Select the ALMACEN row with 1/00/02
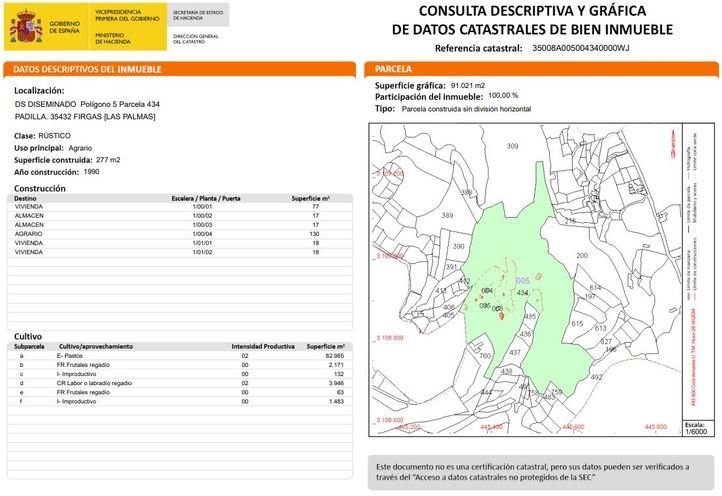This screenshot has width=722, height=496. point(180,216)
